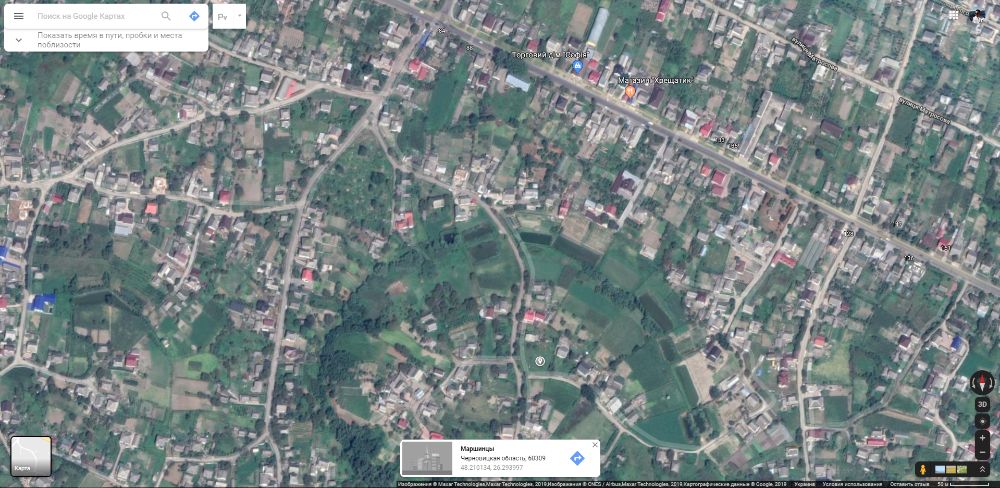Reset the compass to north
The width and height of the screenshot is (1000, 488).
982,383
